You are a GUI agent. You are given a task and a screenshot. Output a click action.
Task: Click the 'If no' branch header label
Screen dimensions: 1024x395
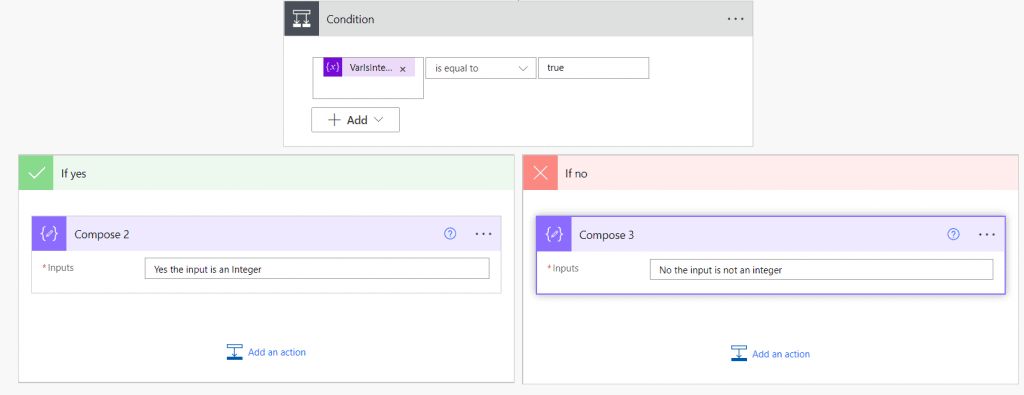[x=576, y=174]
